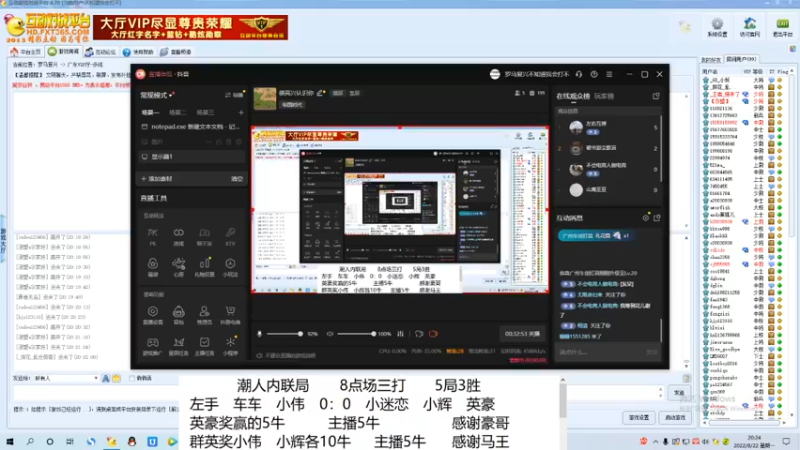
Task: Click the 添加素材 add source button
Action: tap(157, 179)
